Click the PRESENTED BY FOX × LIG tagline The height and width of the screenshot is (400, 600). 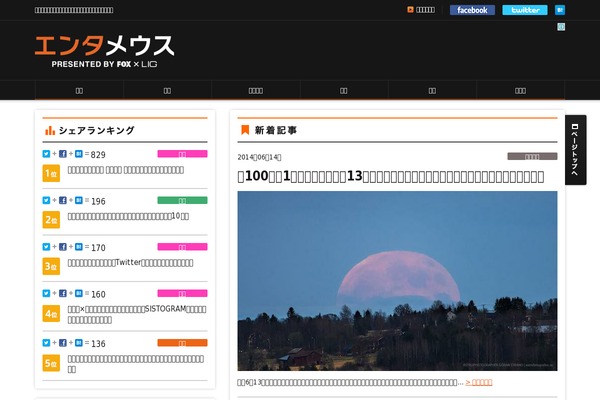(104, 64)
